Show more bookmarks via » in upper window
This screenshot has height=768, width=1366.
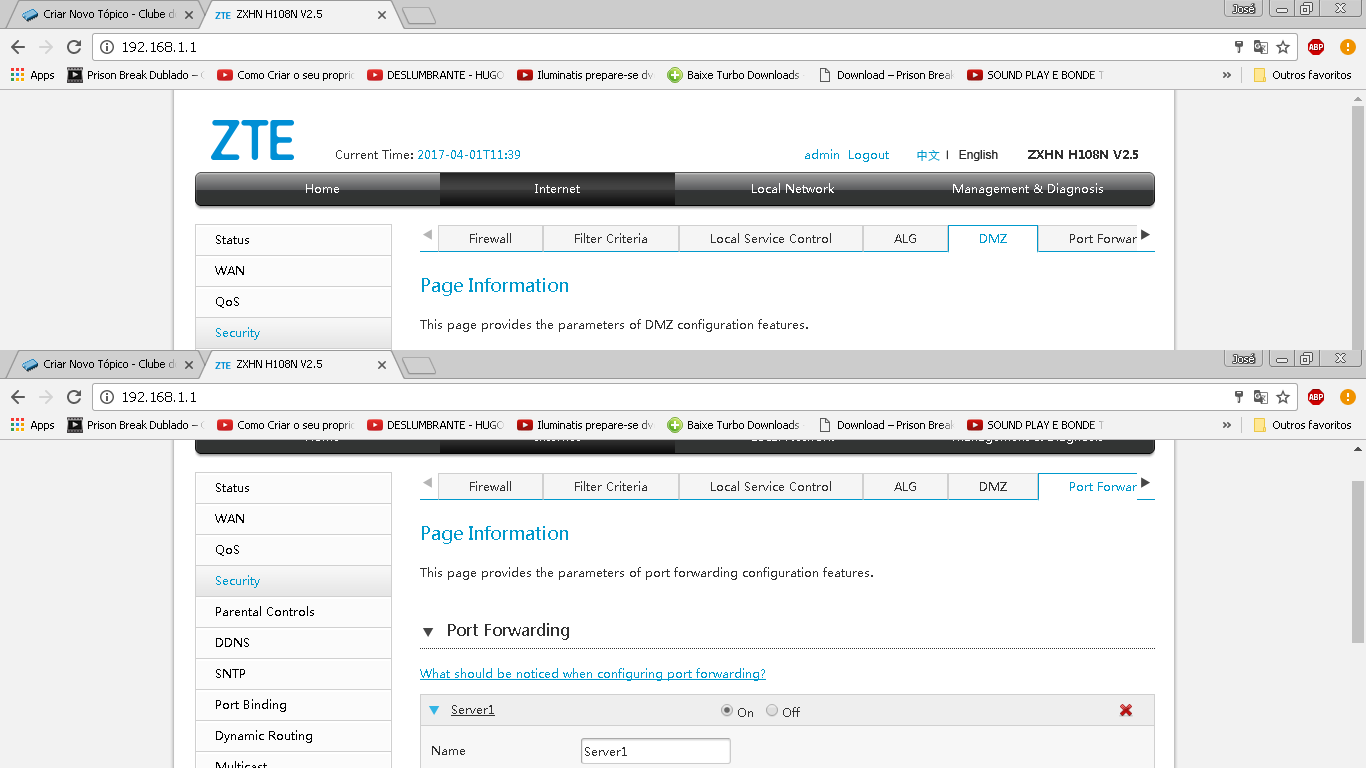pyautogui.click(x=1227, y=75)
